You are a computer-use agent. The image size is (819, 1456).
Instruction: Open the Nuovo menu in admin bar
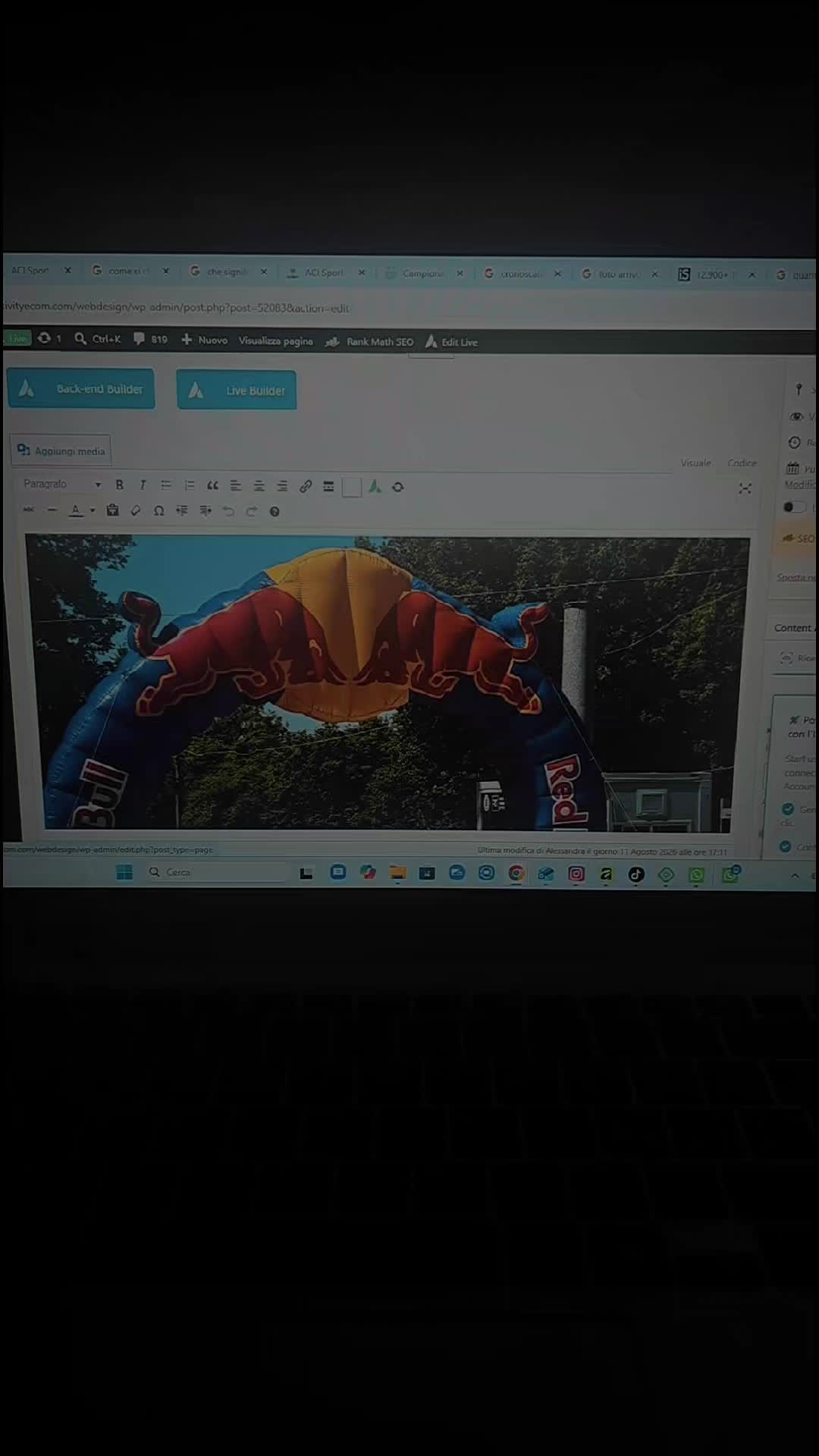tap(205, 340)
